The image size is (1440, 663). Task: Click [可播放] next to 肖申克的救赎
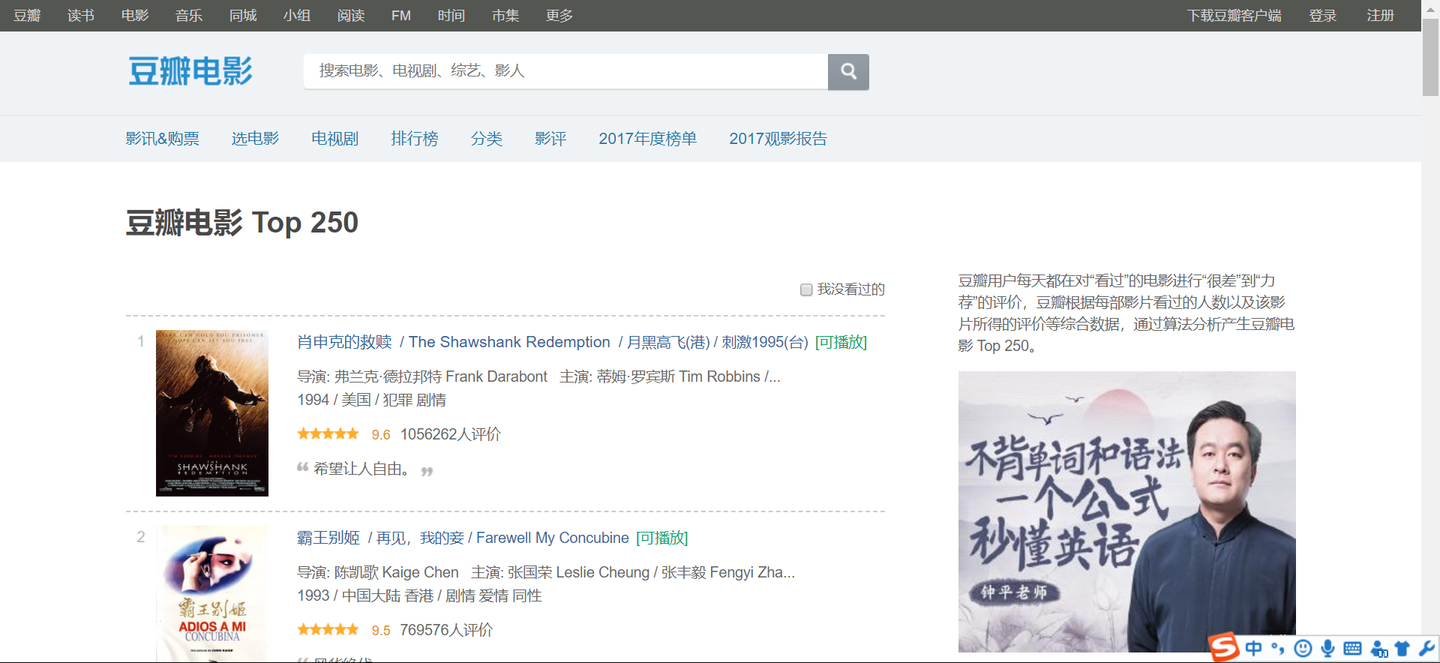pos(841,342)
